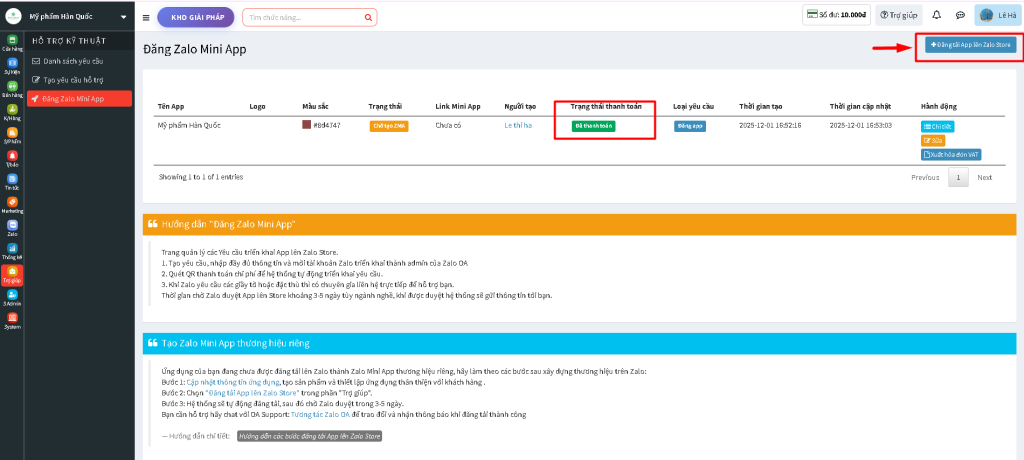Select the highlighted Trợ giúp sidebar icon
1024x460 pixels.
tap(12, 274)
